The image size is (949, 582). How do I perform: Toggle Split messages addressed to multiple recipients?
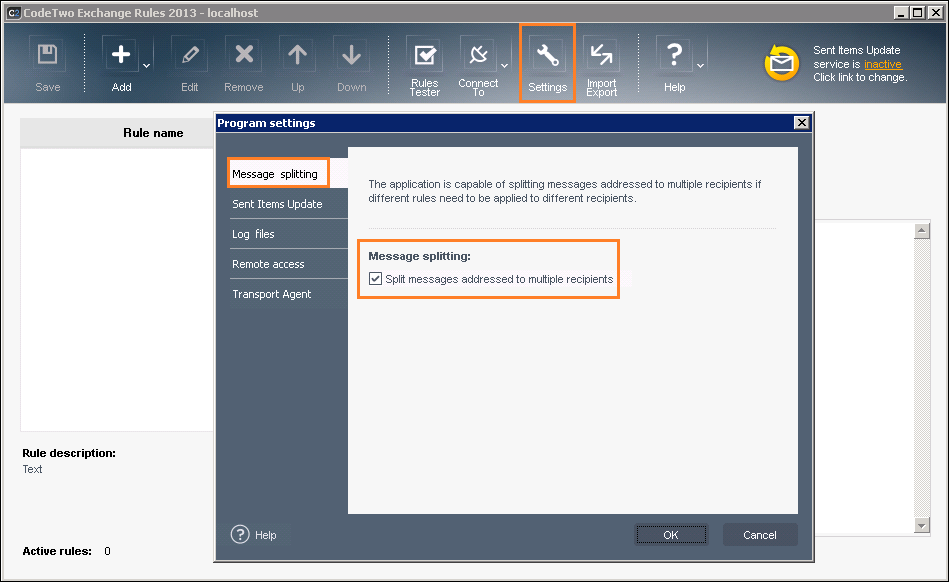point(375,279)
